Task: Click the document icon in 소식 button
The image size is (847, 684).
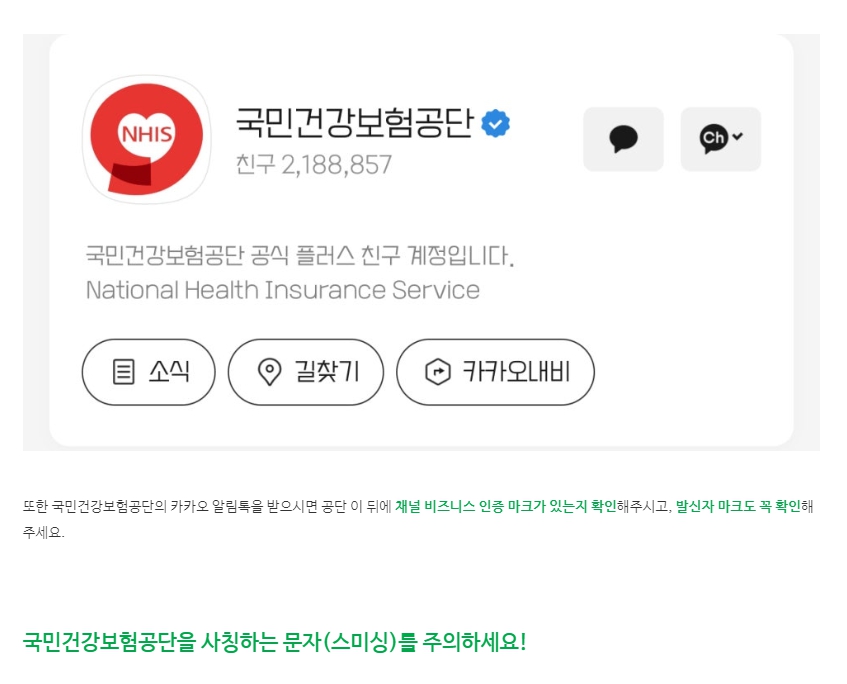Action: 123,372
